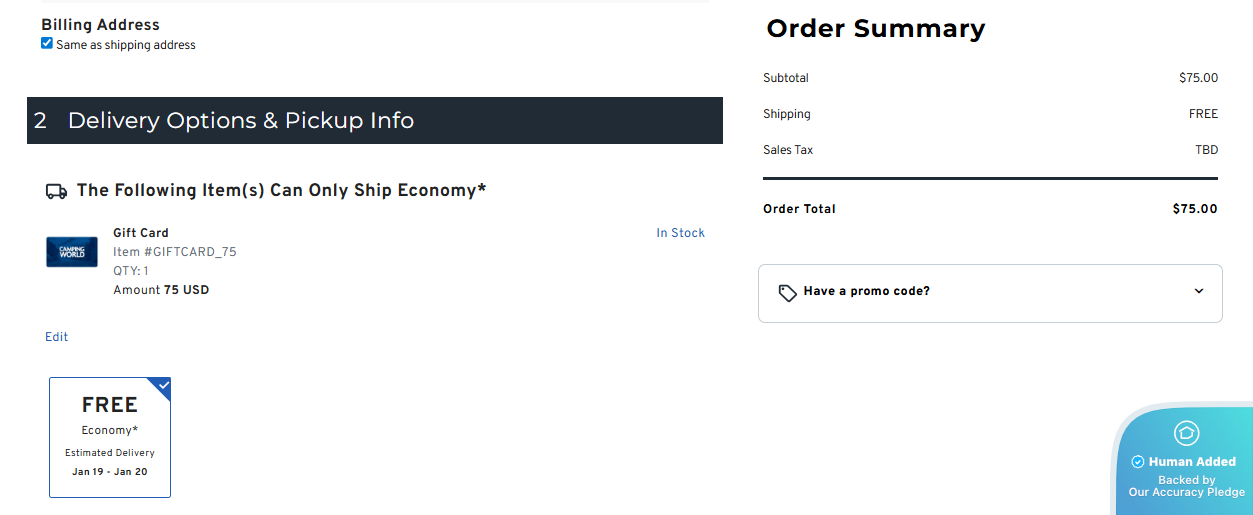Expand the promo code chevron arrow
1253x515 pixels.
tap(1199, 292)
